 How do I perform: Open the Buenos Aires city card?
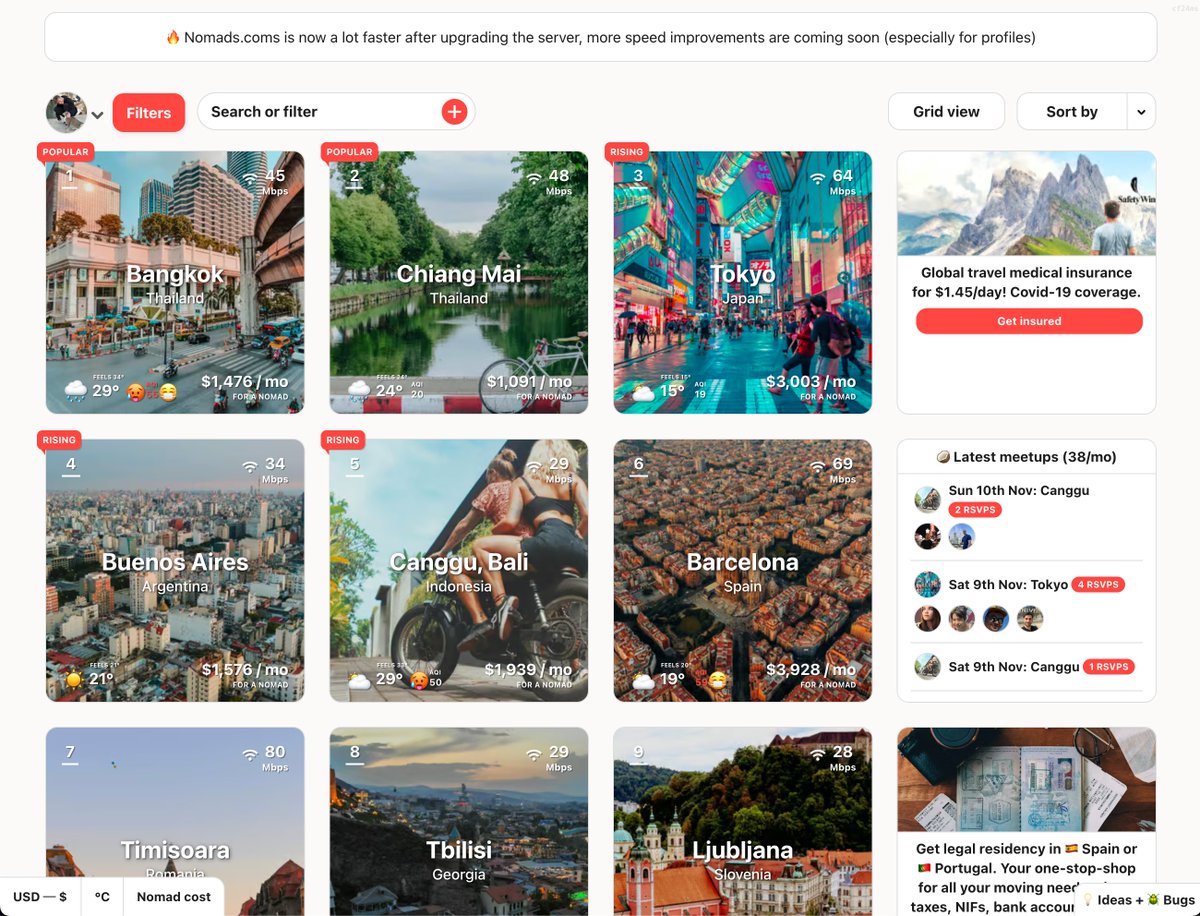pos(175,570)
